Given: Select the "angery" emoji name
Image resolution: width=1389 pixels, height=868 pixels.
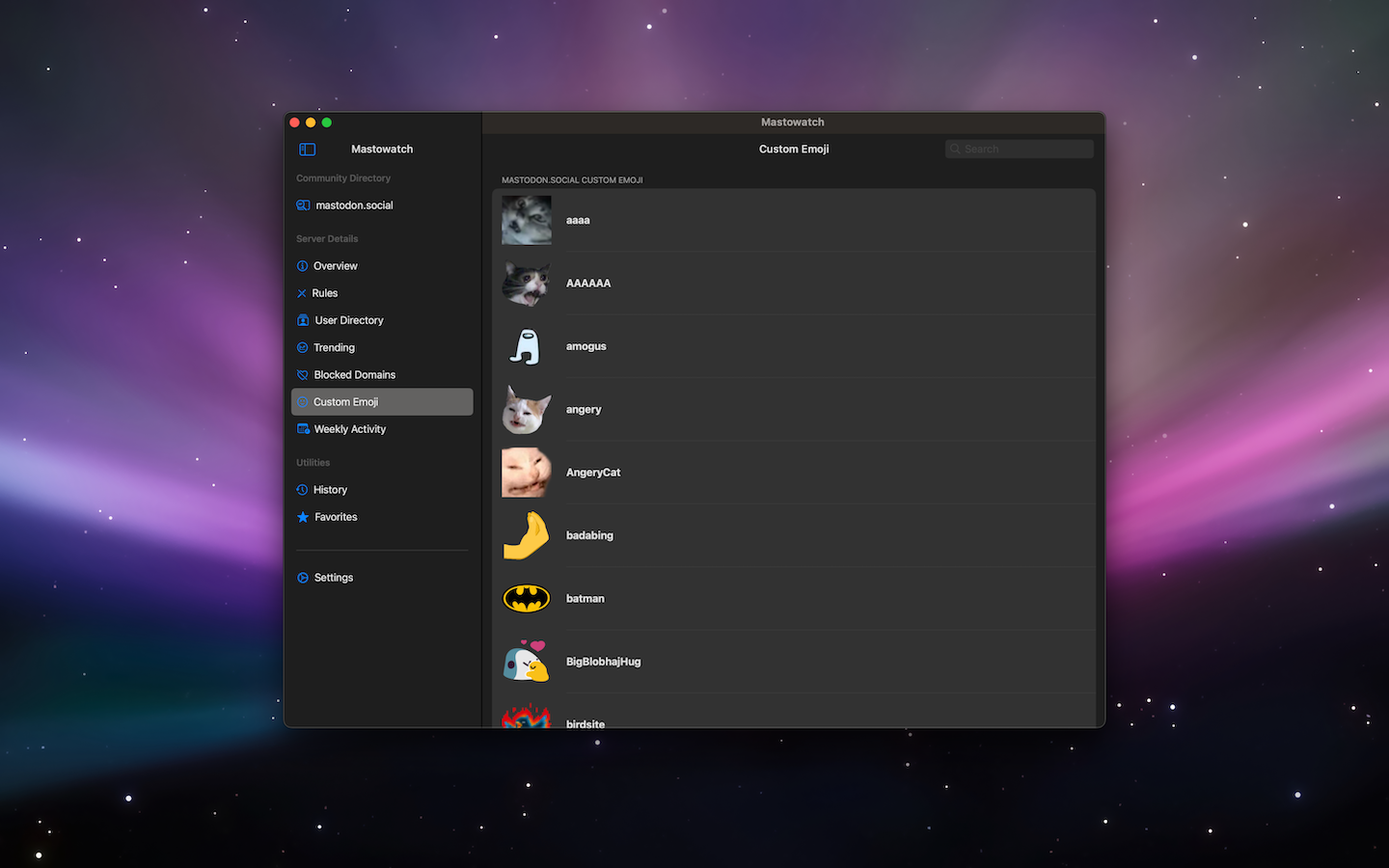Looking at the screenshot, I should tap(584, 410).
